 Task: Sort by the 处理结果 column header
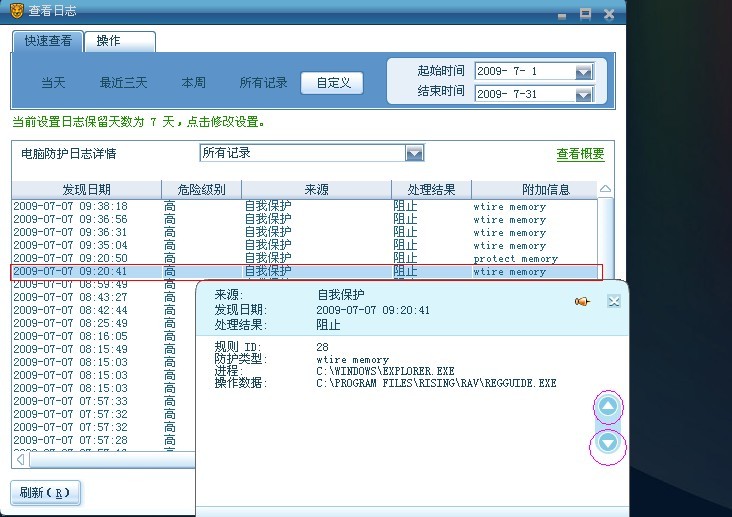[x=431, y=190]
